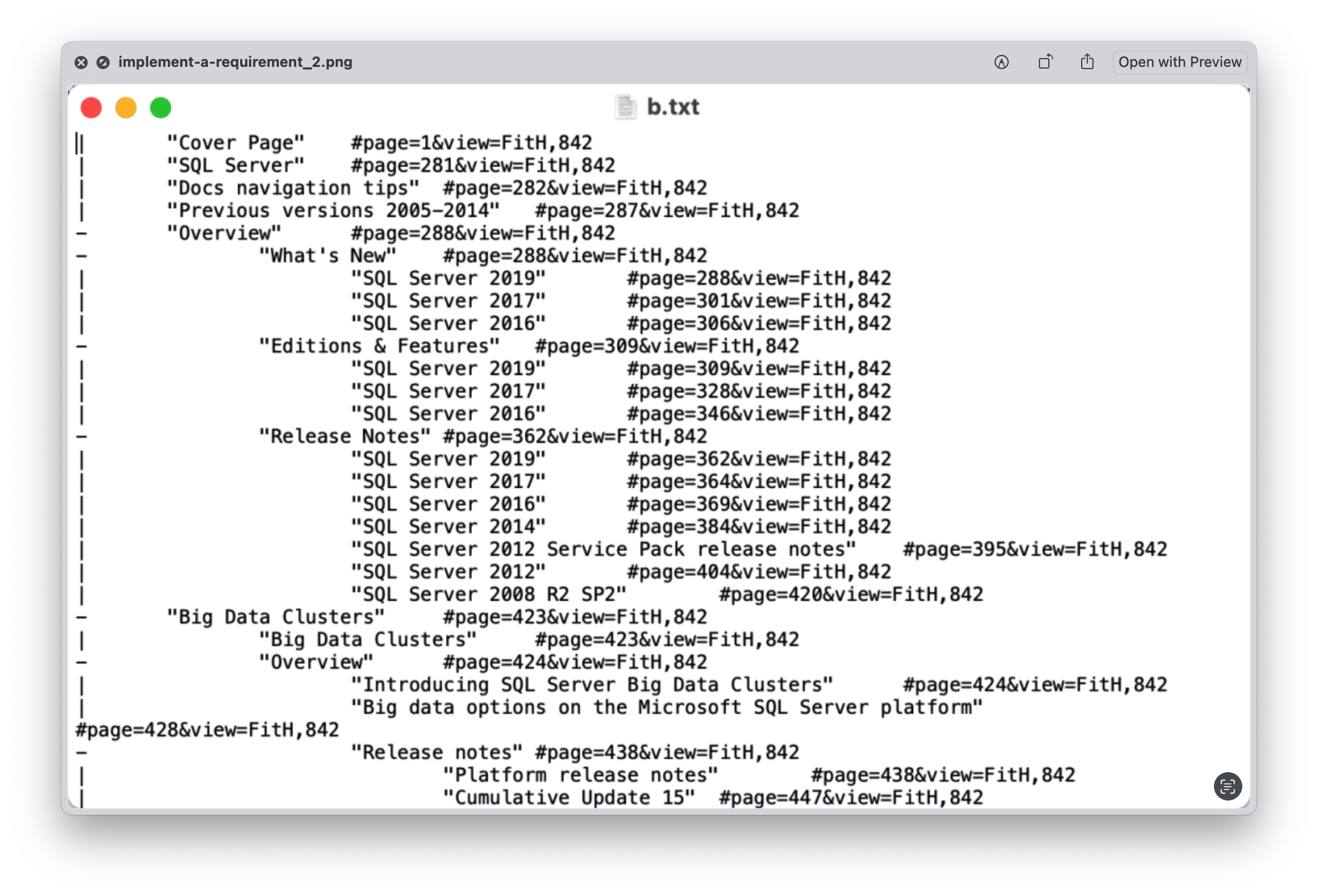Select the "SQL Server" line for page 281

235,165
